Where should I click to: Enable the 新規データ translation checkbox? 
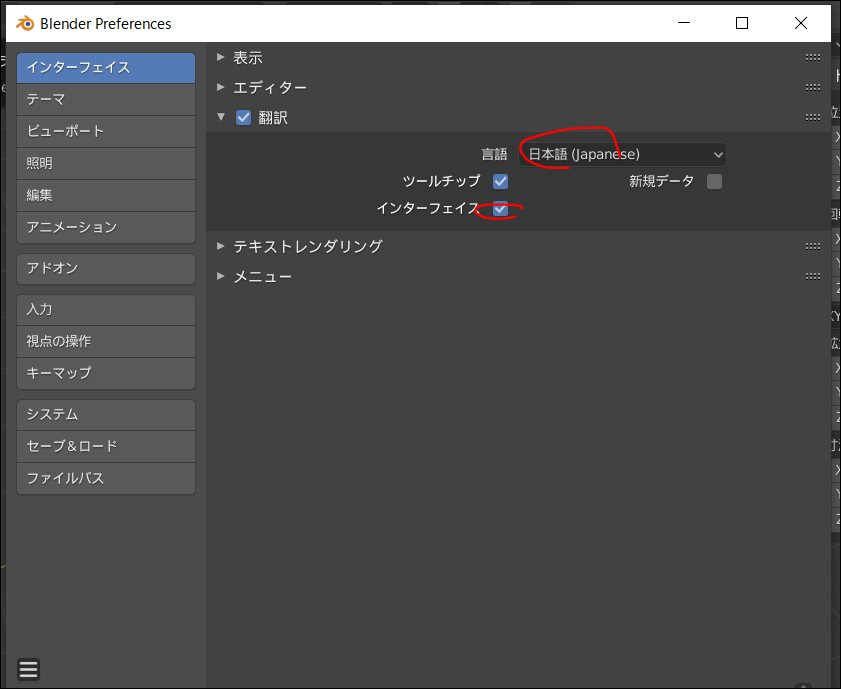[714, 181]
